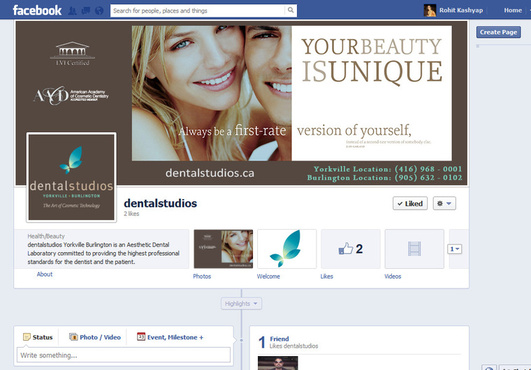Open Likes tab label
This screenshot has height=370, width=531.
pyautogui.click(x=327, y=276)
